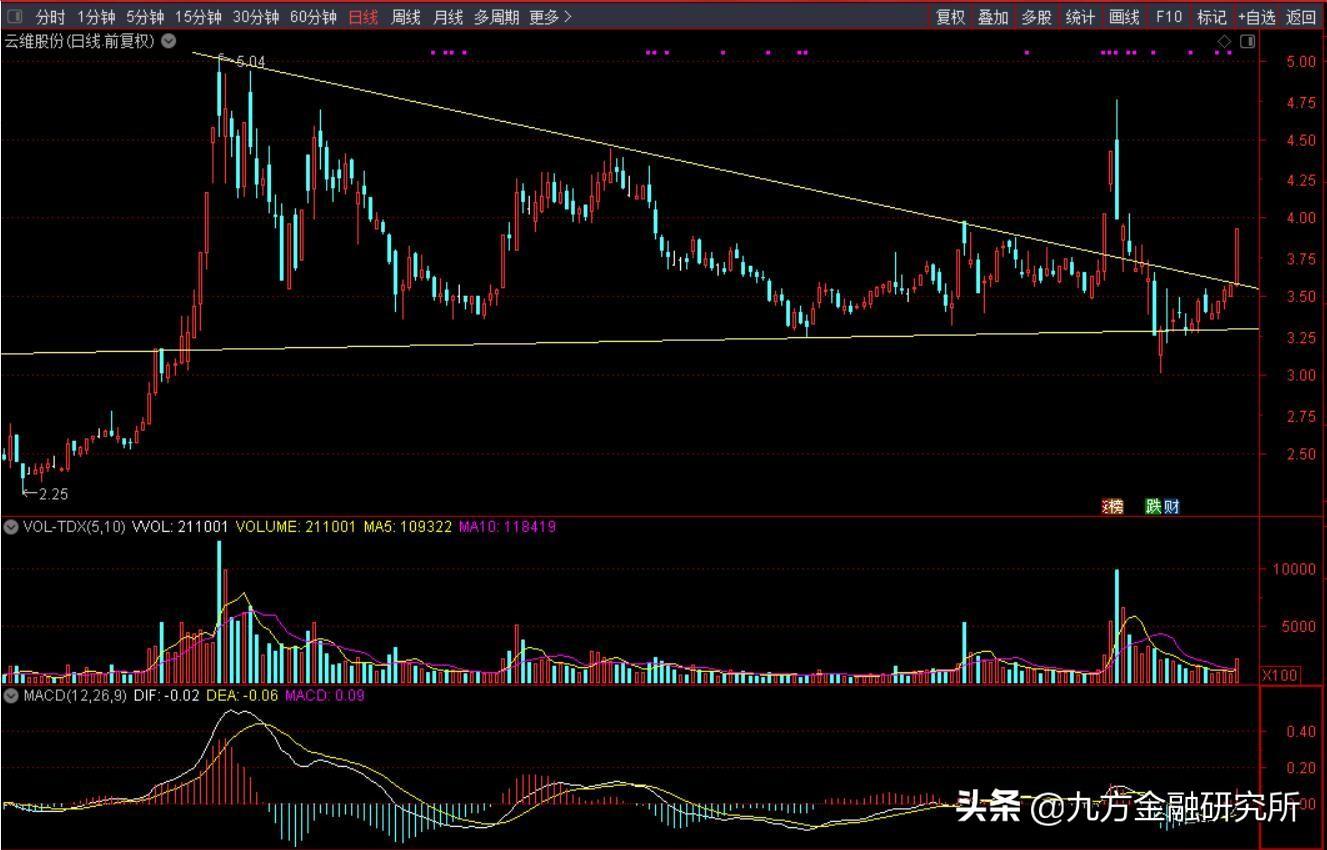Click the MA5: 109322 readout

click(408, 526)
